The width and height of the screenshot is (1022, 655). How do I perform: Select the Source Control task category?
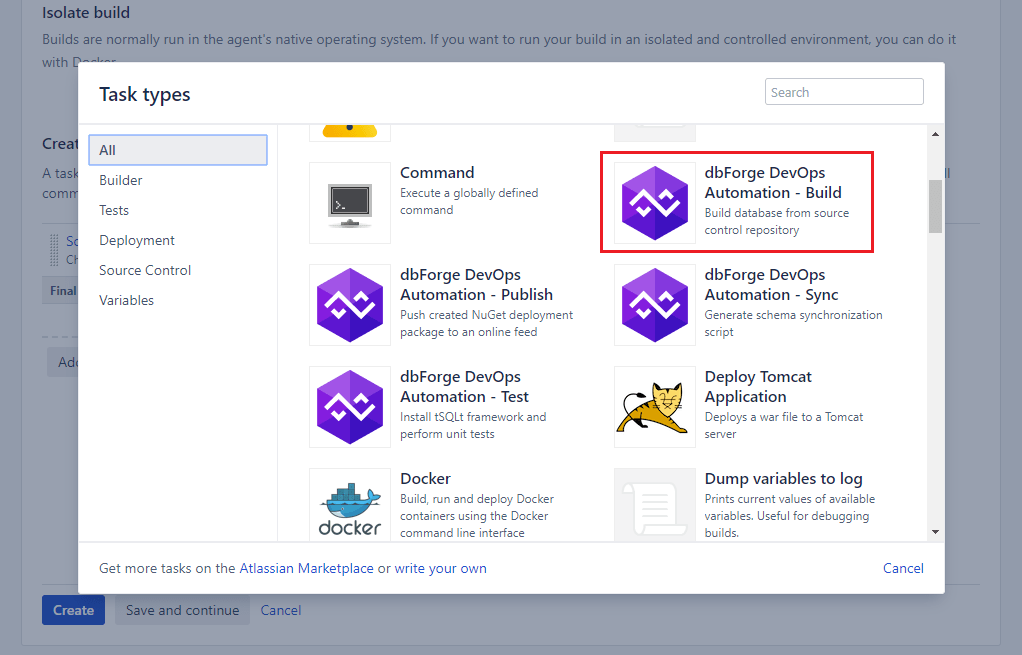145,270
